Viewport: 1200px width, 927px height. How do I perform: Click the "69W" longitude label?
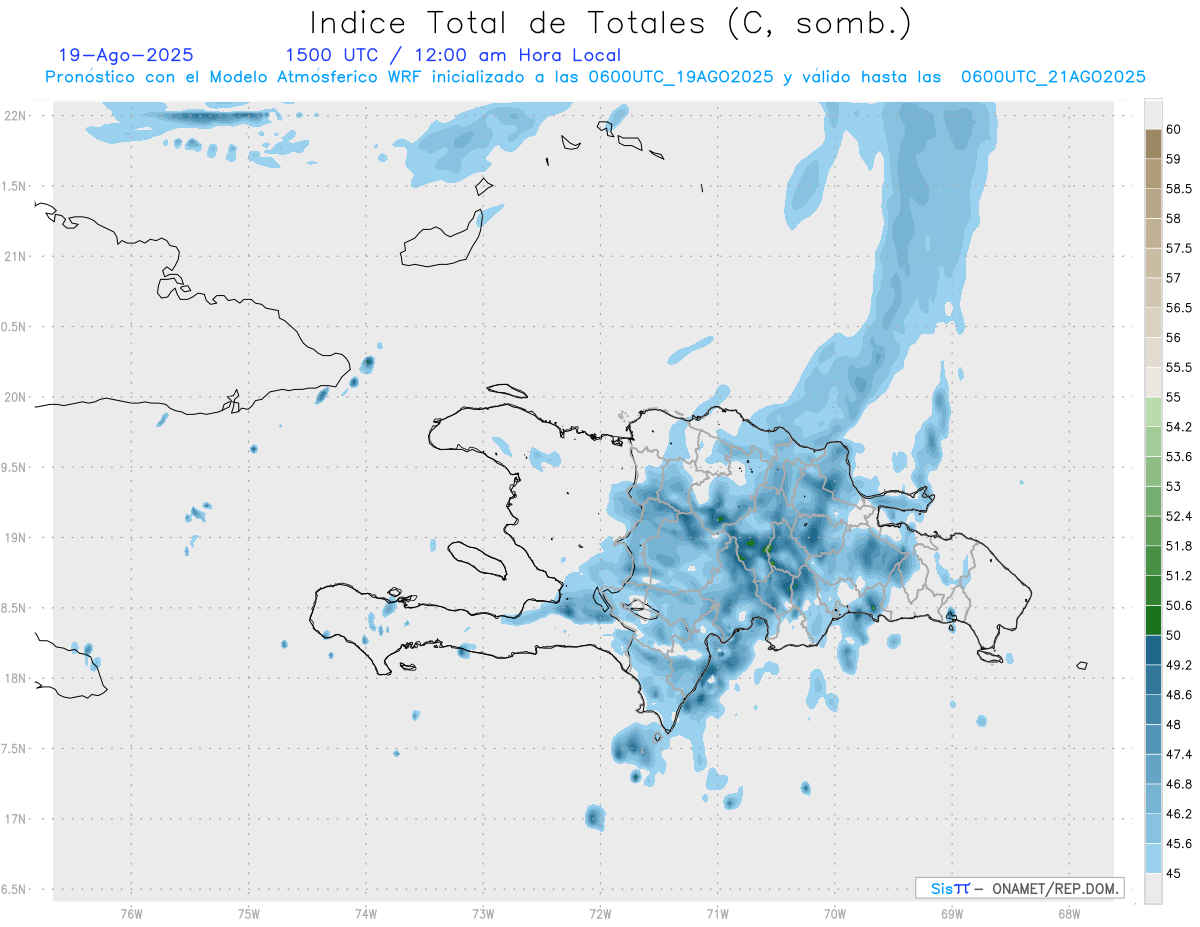tap(952, 912)
